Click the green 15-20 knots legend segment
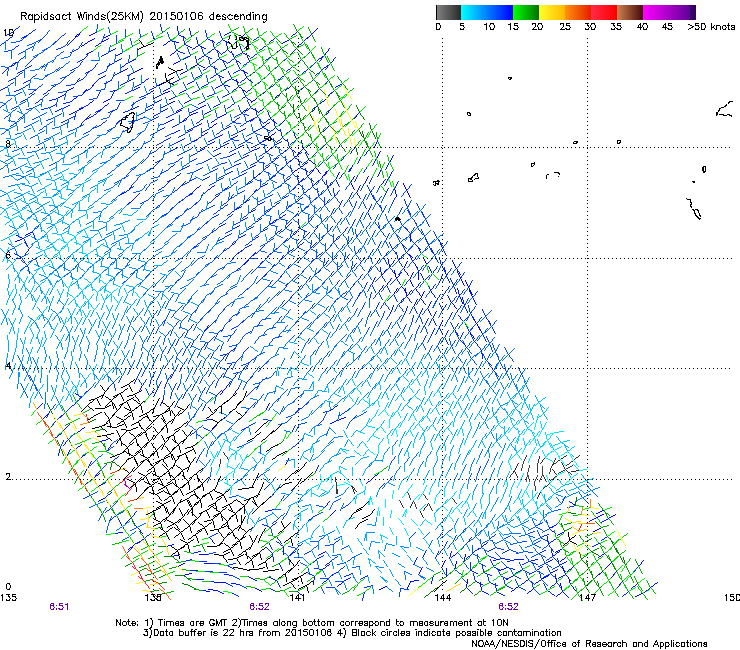 click(x=526, y=12)
